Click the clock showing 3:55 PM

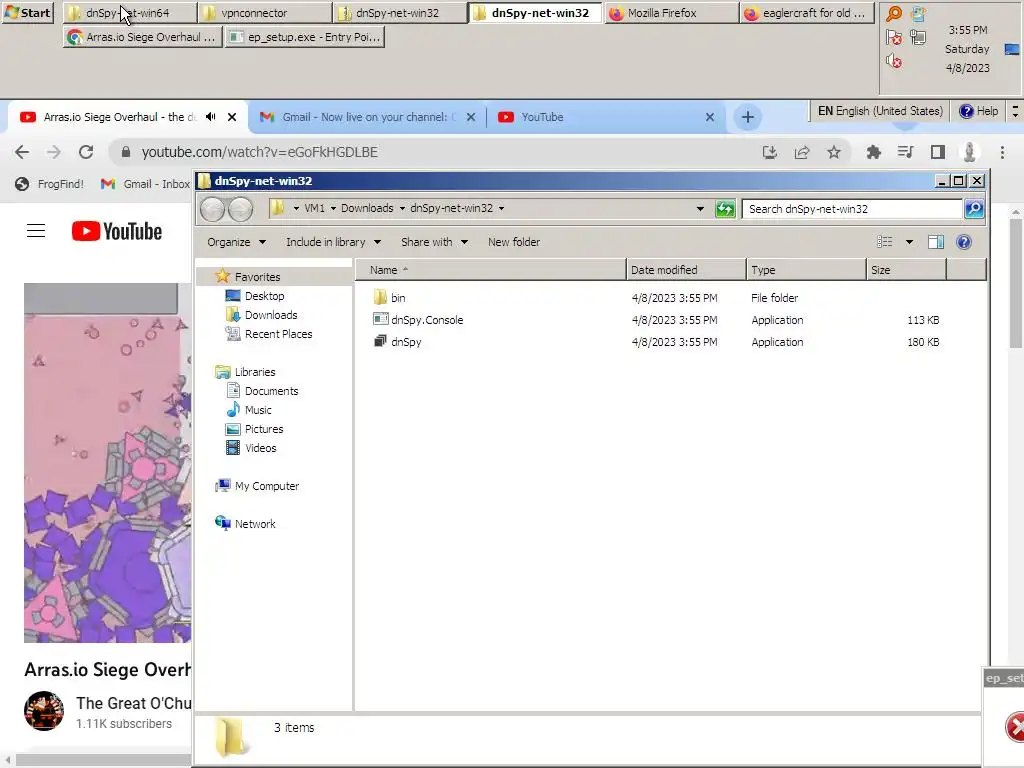point(967,30)
